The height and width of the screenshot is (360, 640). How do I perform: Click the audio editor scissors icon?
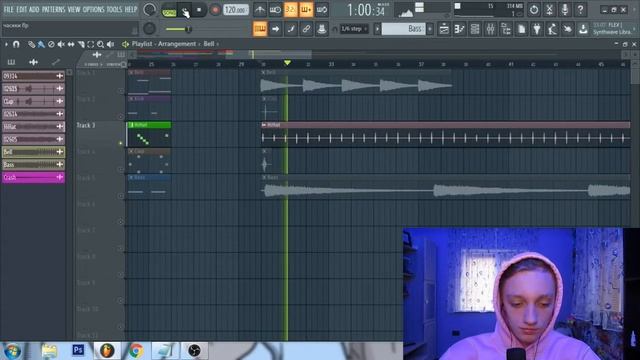pyautogui.click(x=549, y=10)
